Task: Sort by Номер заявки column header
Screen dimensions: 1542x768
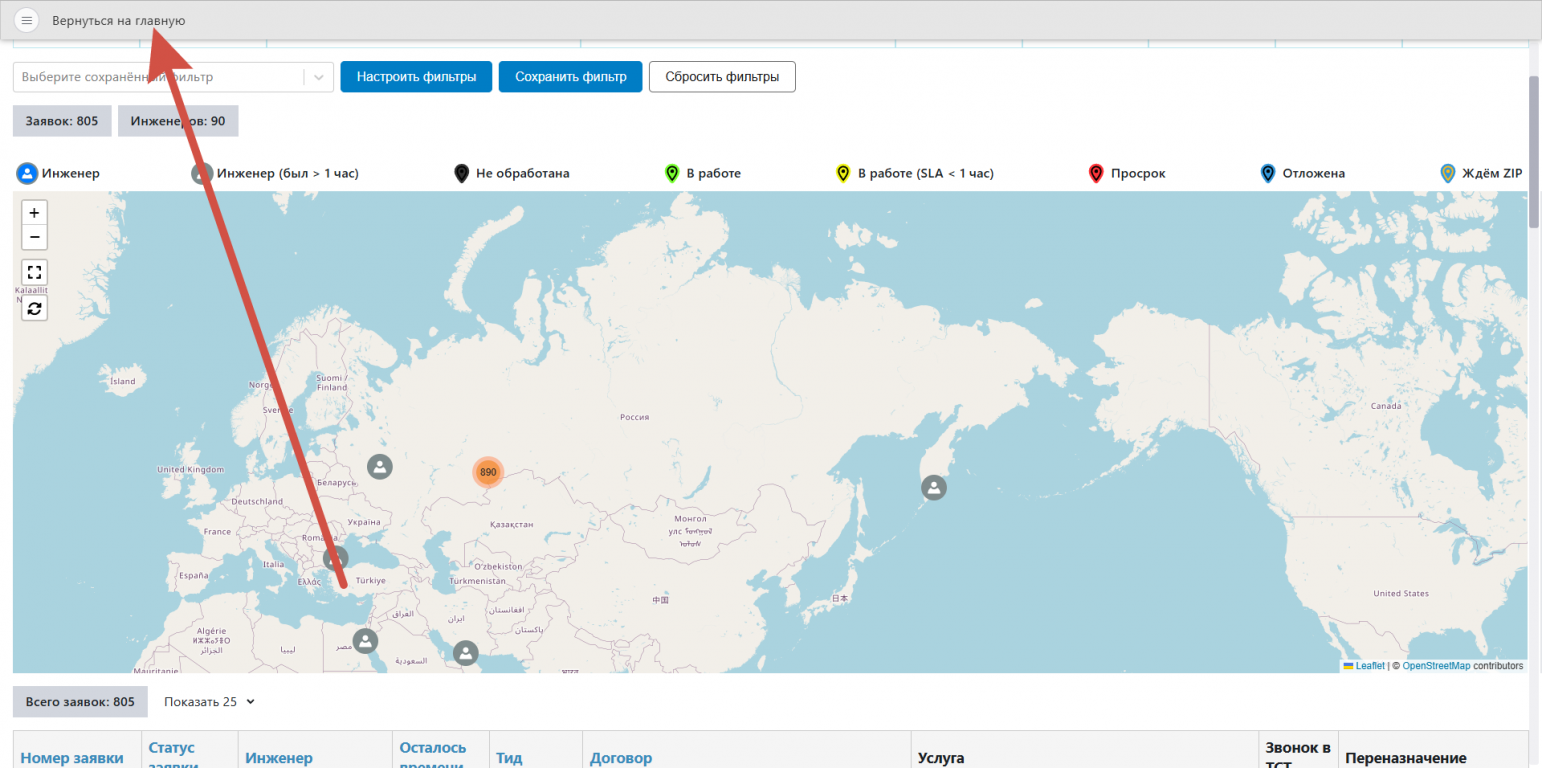Action: click(72, 758)
